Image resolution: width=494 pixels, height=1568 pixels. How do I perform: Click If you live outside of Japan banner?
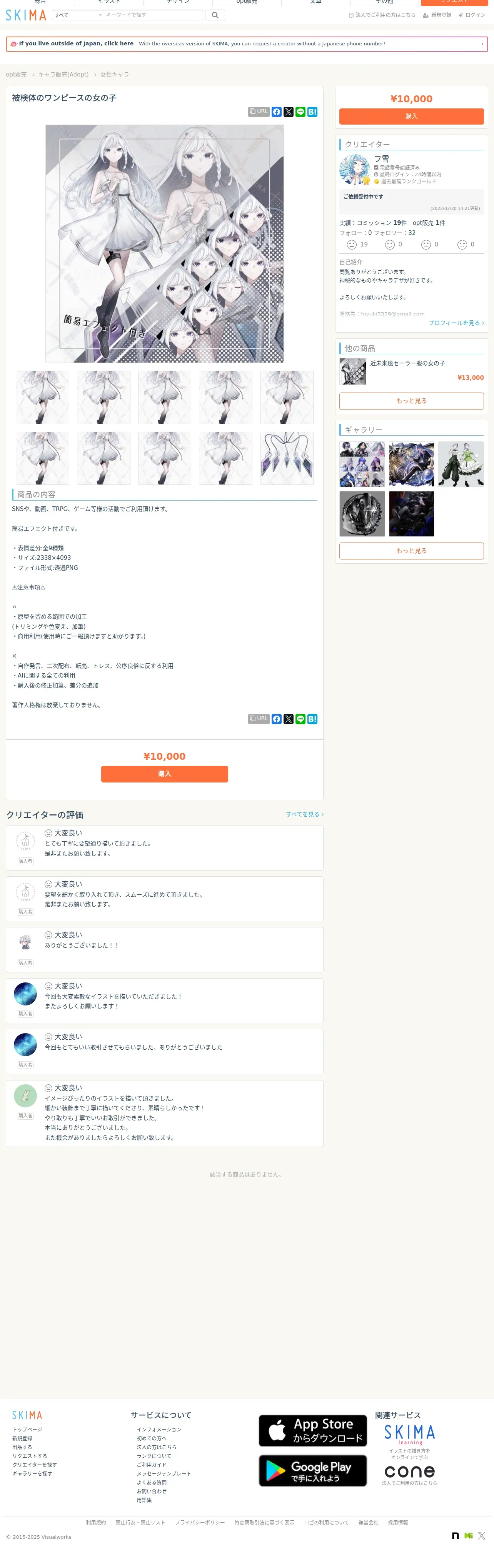tap(247, 44)
